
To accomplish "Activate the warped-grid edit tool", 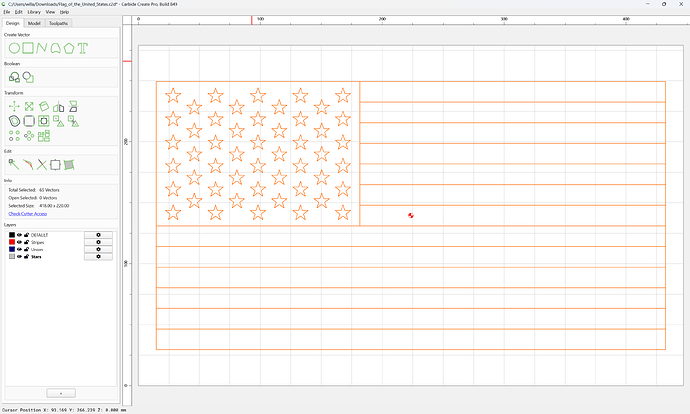I will click(69, 165).
